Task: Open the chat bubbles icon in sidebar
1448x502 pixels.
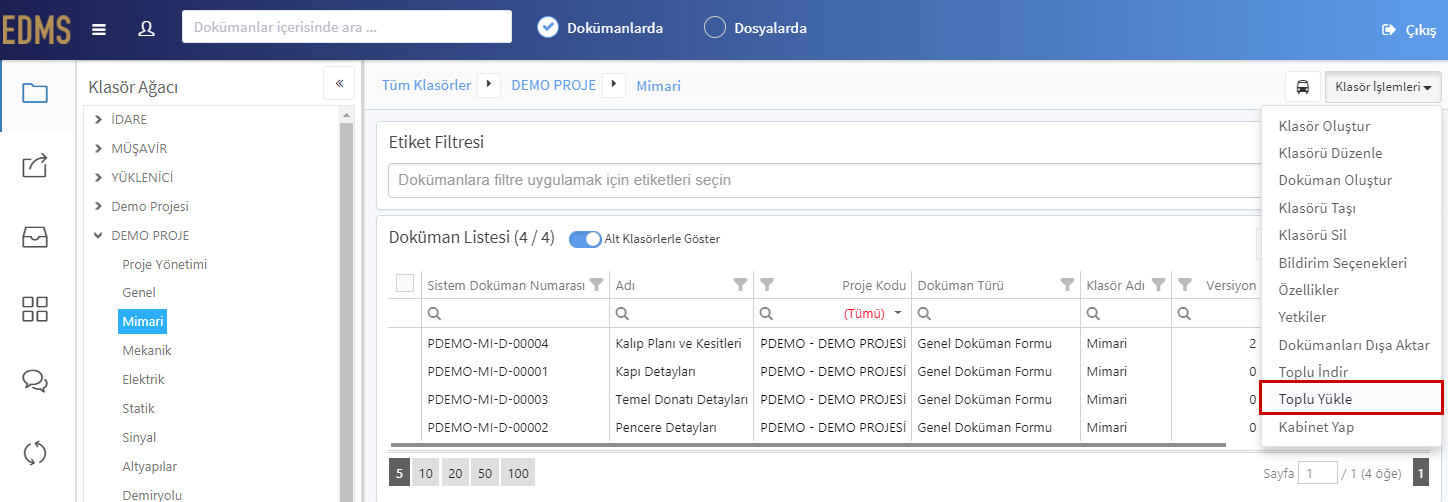Action: (x=35, y=381)
